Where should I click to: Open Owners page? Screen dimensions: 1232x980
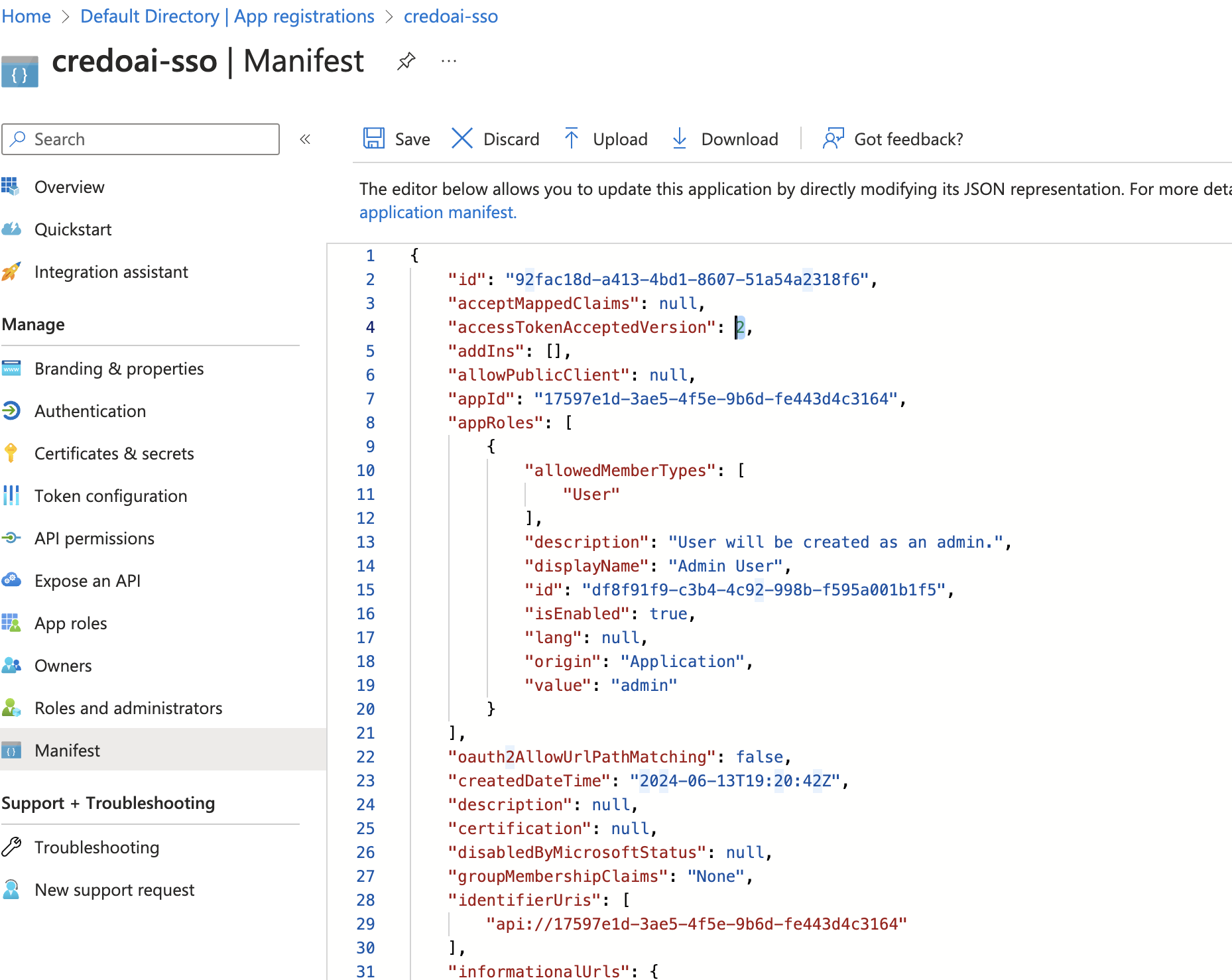pos(63,666)
